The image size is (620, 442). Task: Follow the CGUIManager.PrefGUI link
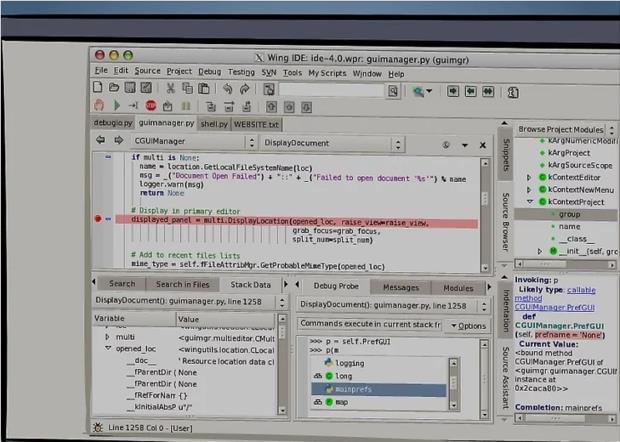[x=555, y=307]
